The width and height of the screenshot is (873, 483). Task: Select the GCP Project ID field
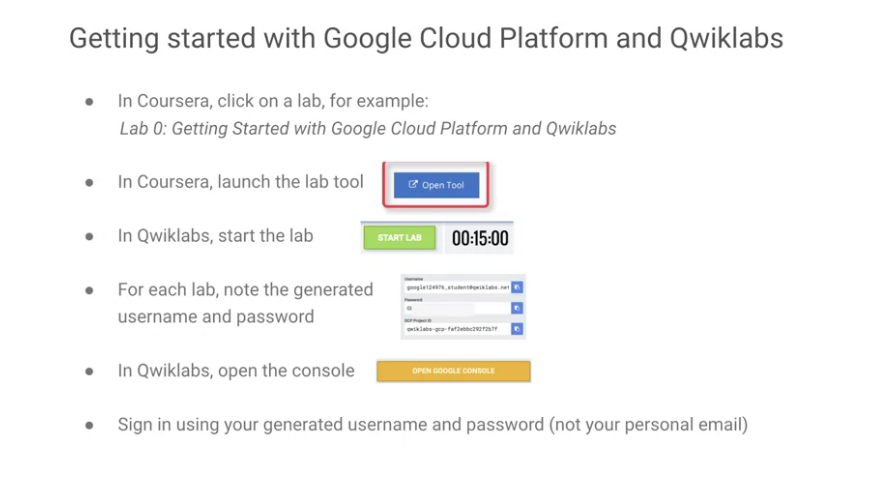(x=457, y=329)
